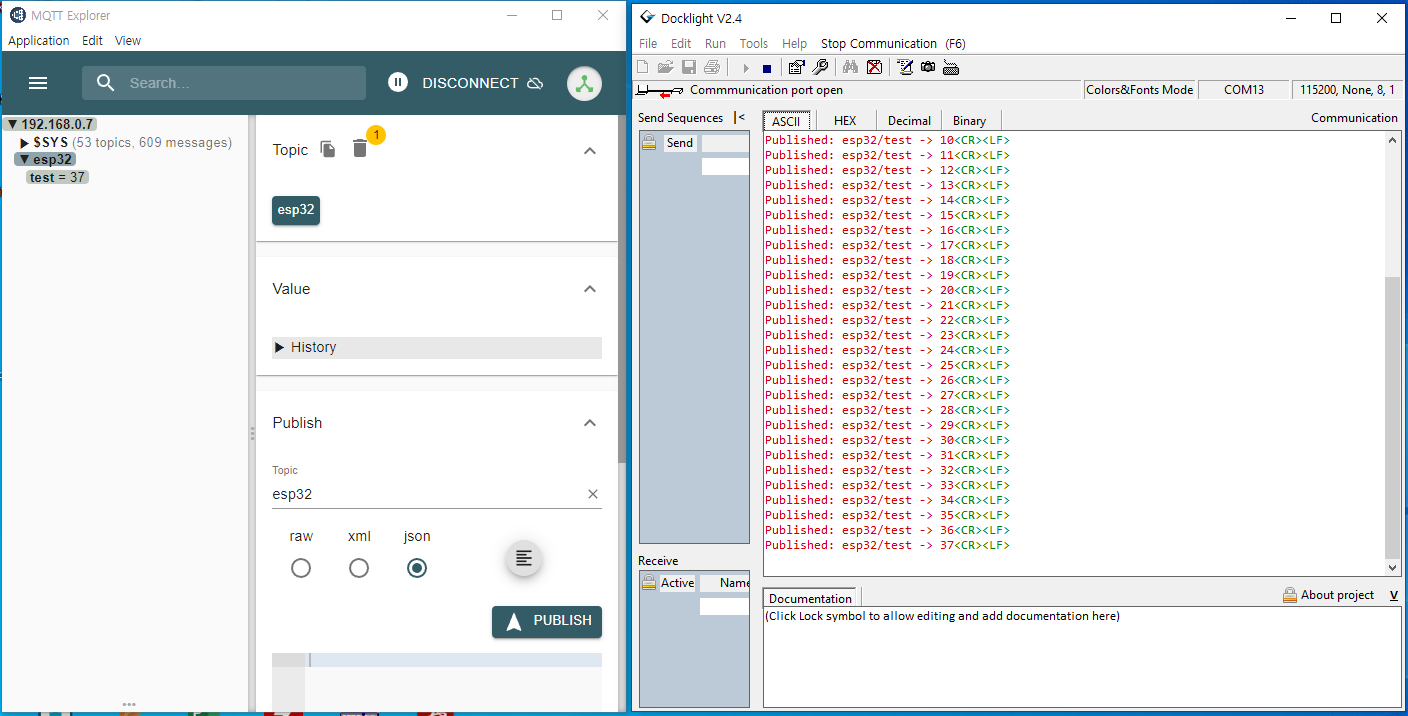The image size is (1408, 716).
Task: Collapse the esp32 topic tree node
Action: 25,159
